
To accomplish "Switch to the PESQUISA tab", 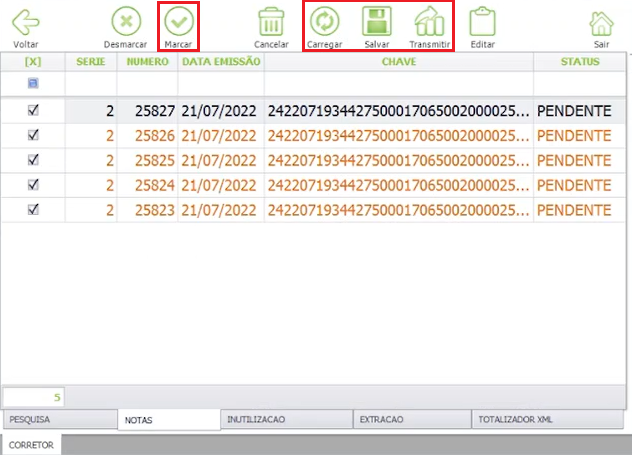I will 60,419.
